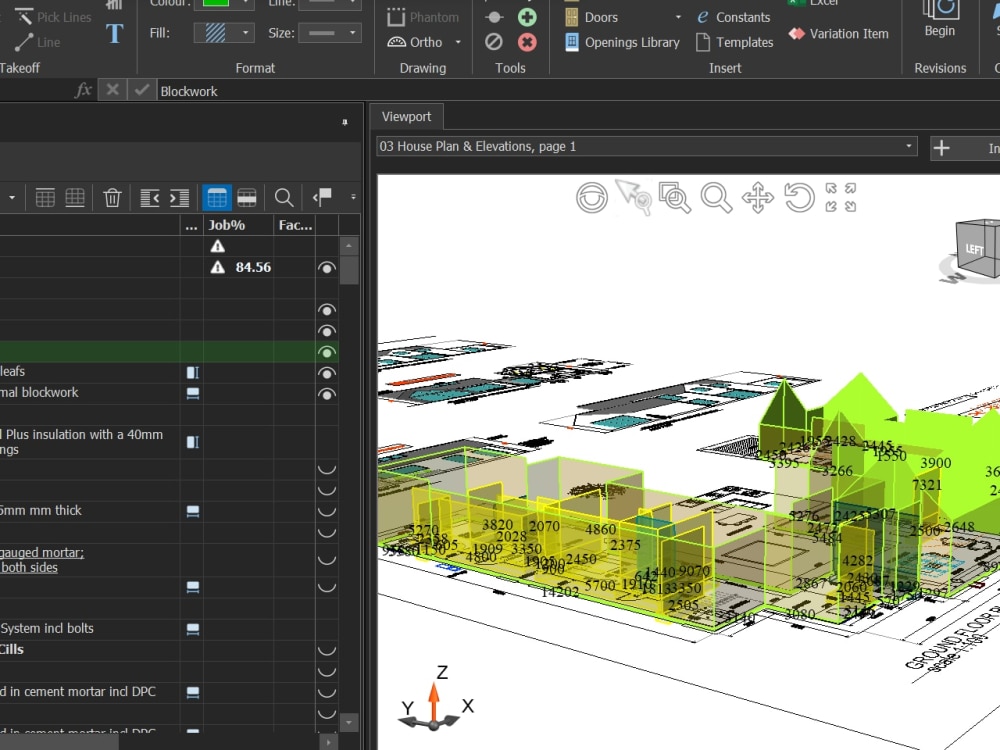Insert row above table icon
Viewport: 1000px width, 750px height.
point(45,198)
